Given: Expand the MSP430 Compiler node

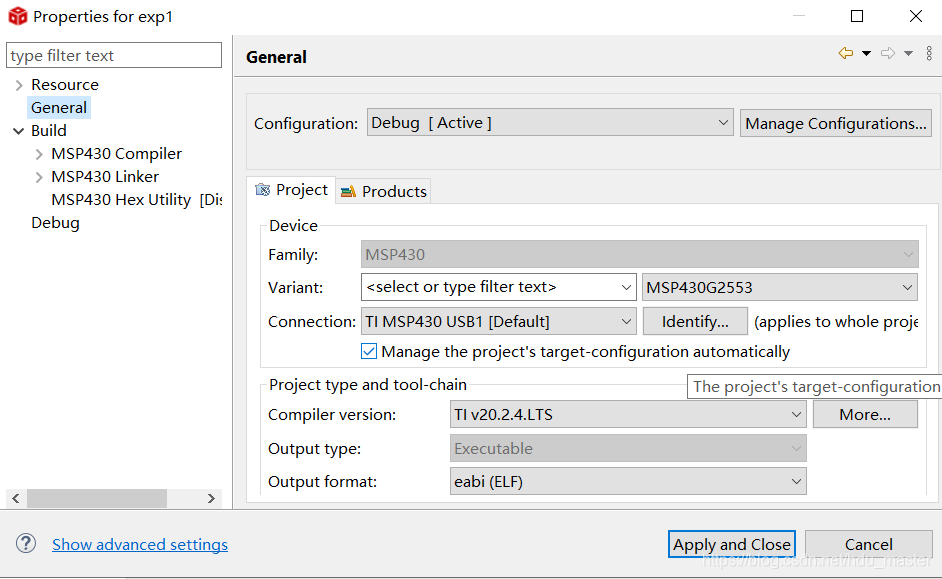Looking at the screenshot, I should (x=39, y=154).
